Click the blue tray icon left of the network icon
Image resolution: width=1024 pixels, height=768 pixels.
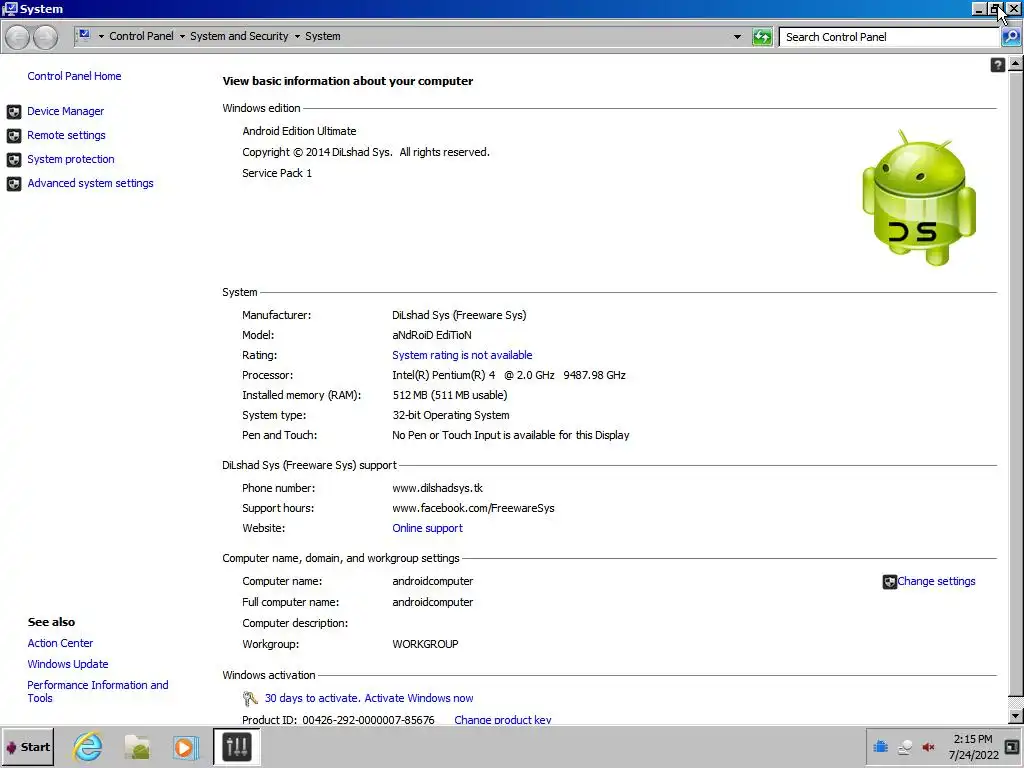880,746
